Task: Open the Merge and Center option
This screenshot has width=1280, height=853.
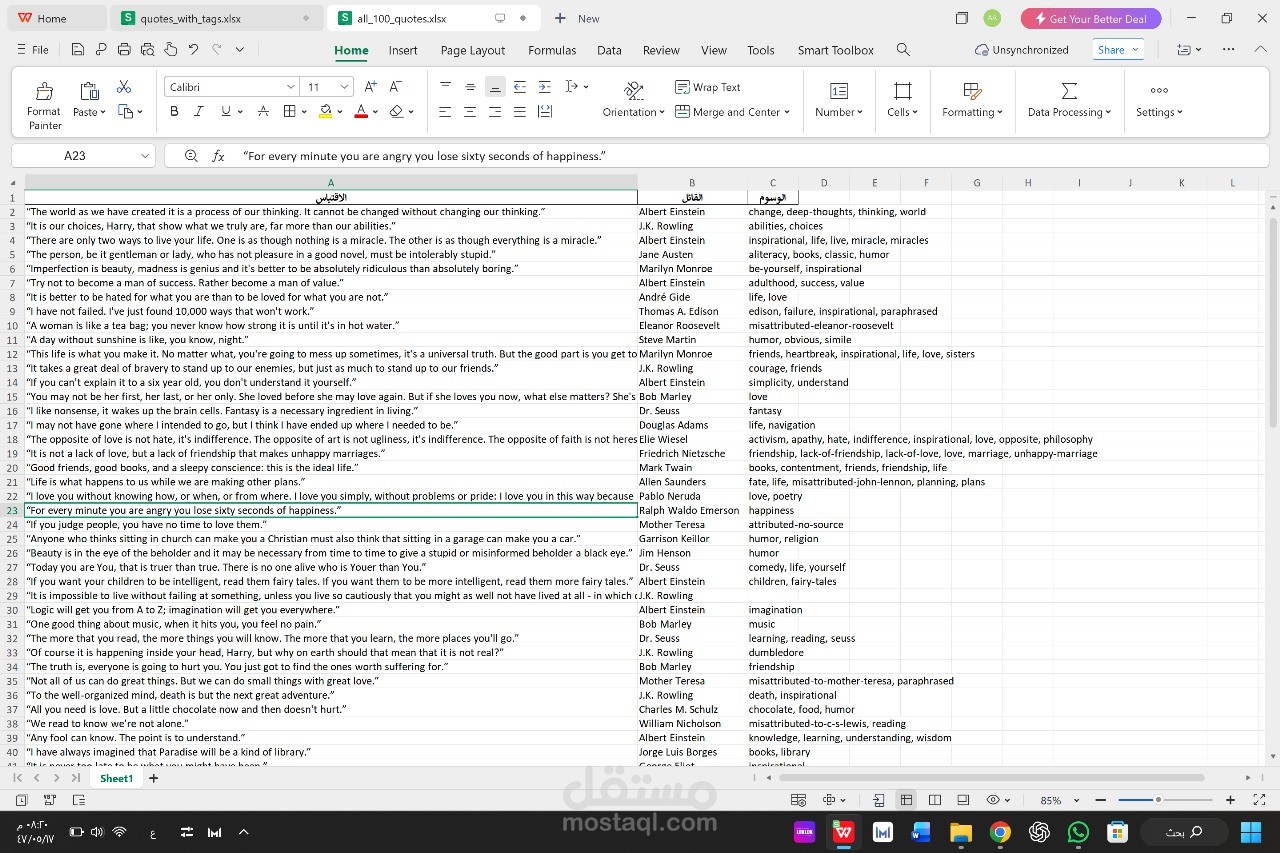Action: click(x=733, y=111)
